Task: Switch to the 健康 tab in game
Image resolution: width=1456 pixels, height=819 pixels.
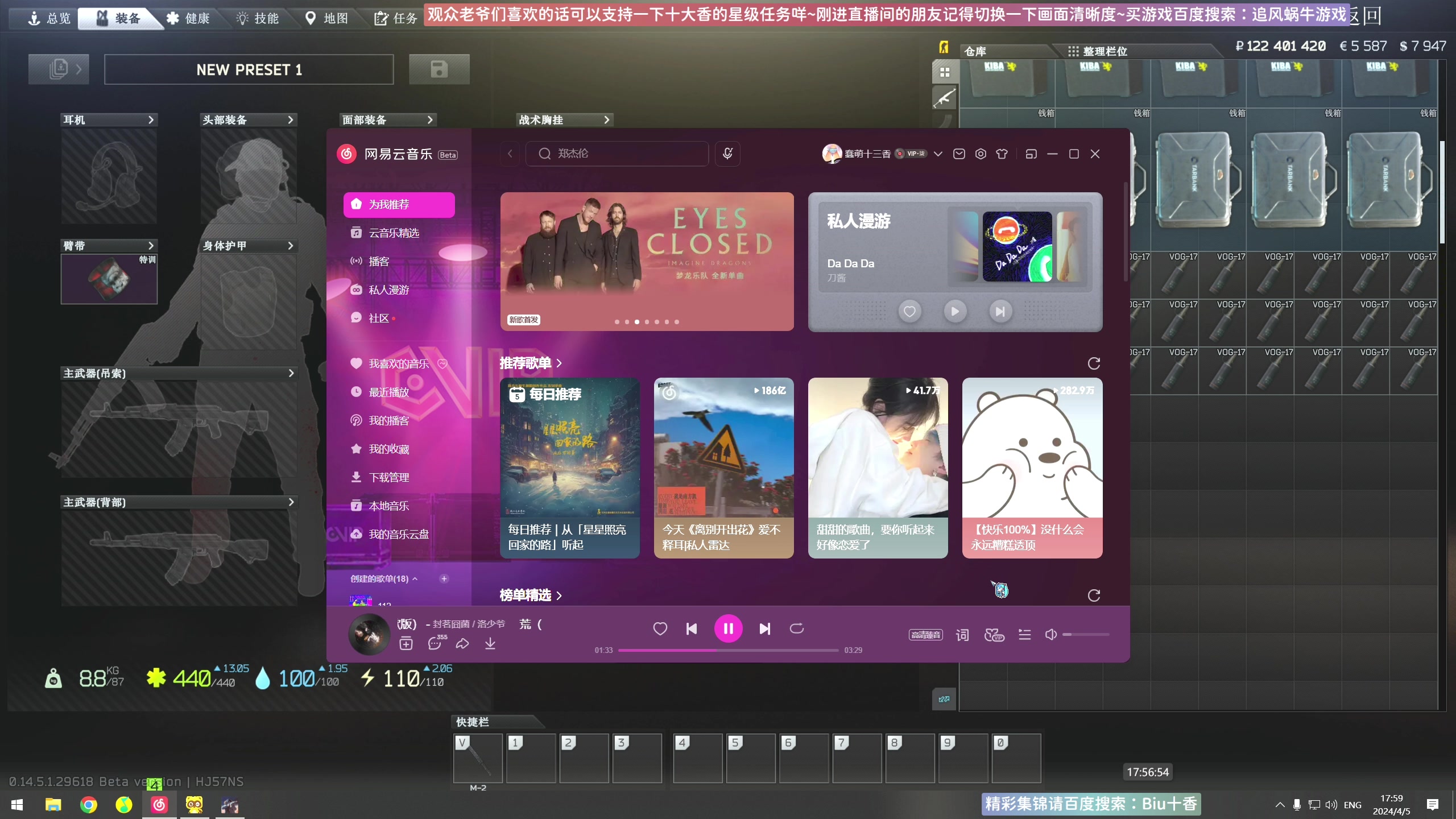Action: coord(188,18)
